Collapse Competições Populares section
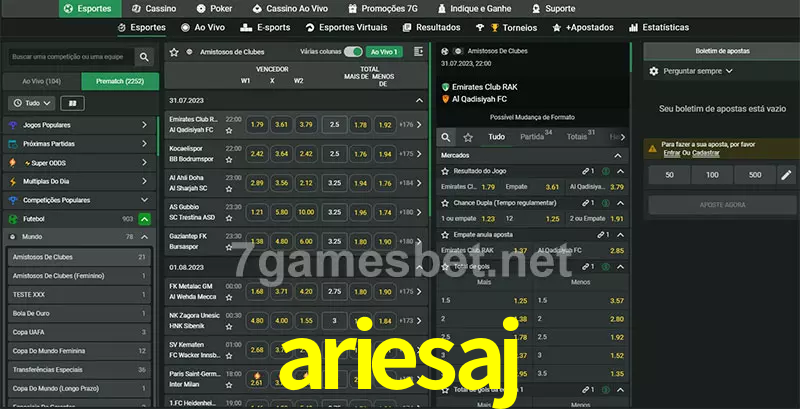 (x=144, y=200)
